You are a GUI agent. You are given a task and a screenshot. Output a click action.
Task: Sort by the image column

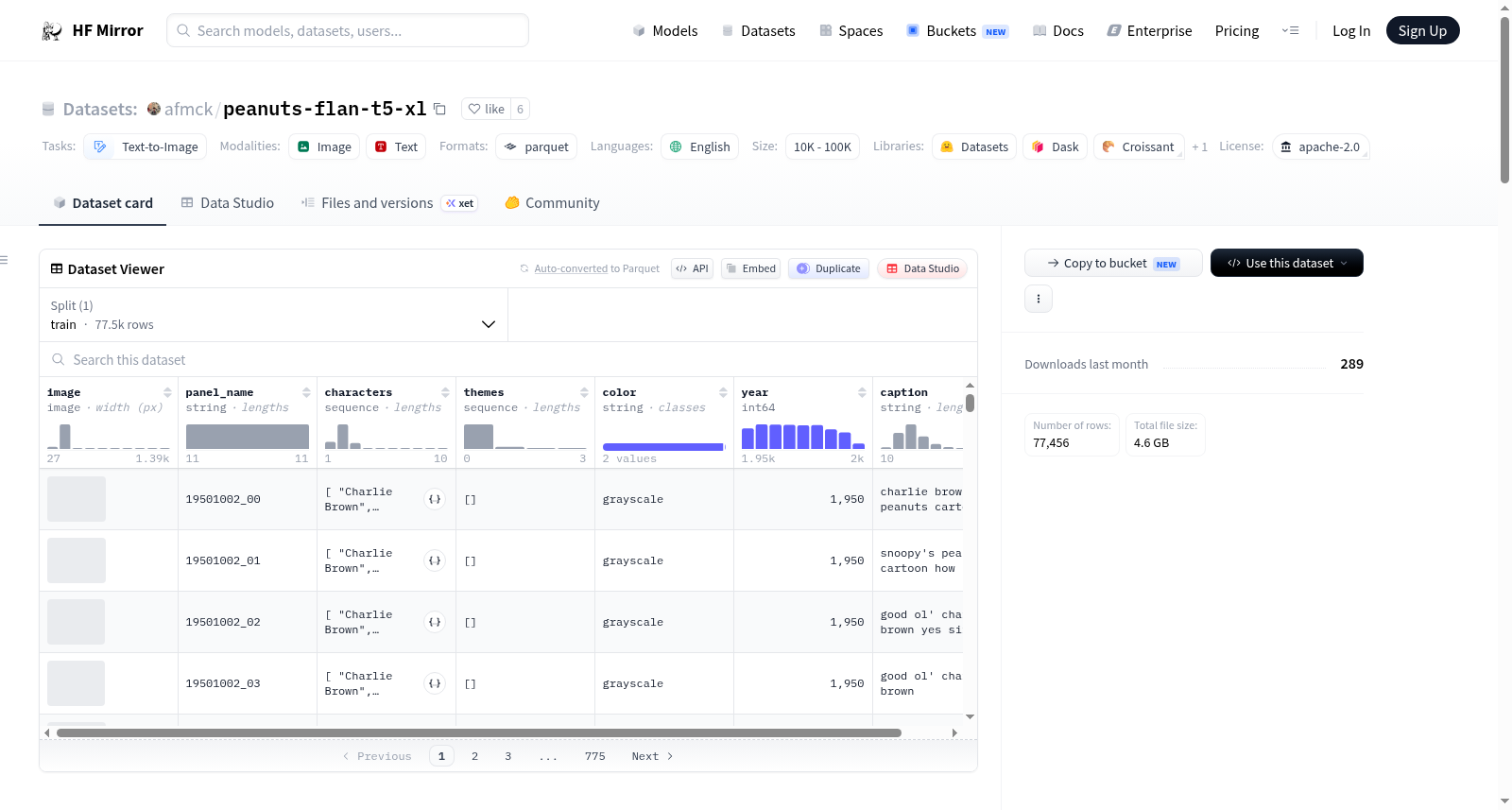pyautogui.click(x=167, y=392)
